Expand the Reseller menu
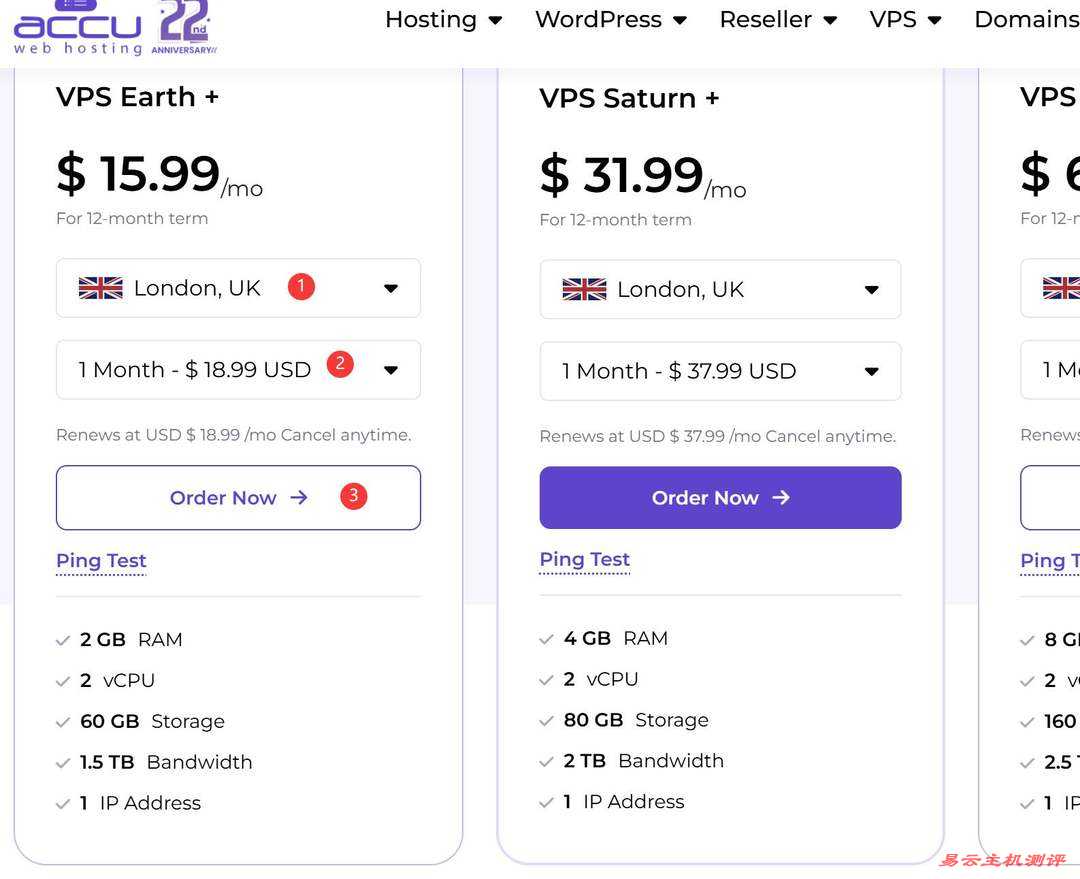Screen dimensions: 1080x879 777,19
